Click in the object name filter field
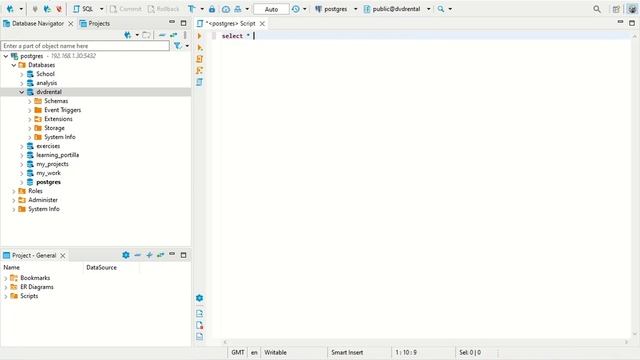Viewport: 640px width, 360px height. [x=85, y=46]
